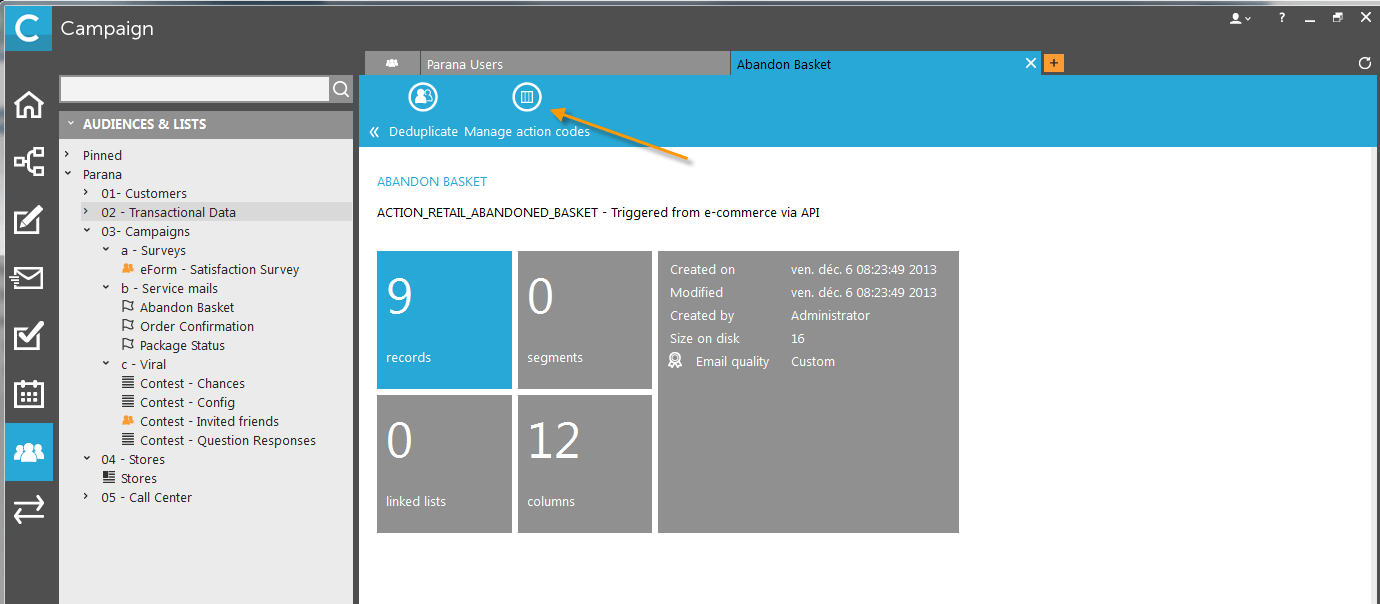Open the journey workflow sidebar icon
1380x604 pixels.
point(28,162)
